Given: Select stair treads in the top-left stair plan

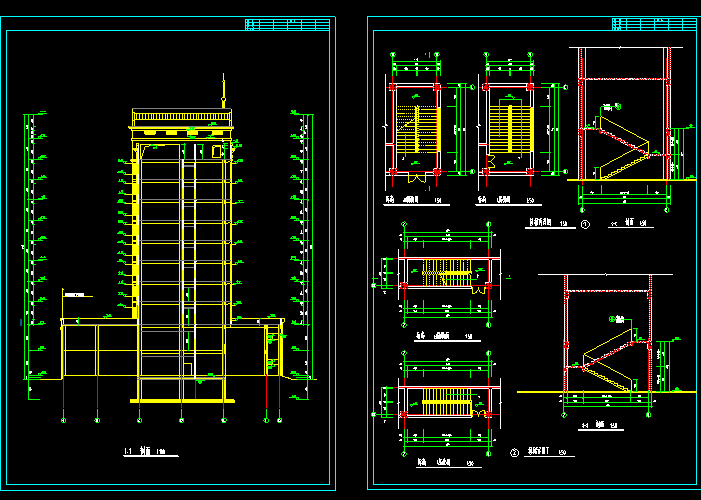Looking at the screenshot, I should (x=417, y=129).
